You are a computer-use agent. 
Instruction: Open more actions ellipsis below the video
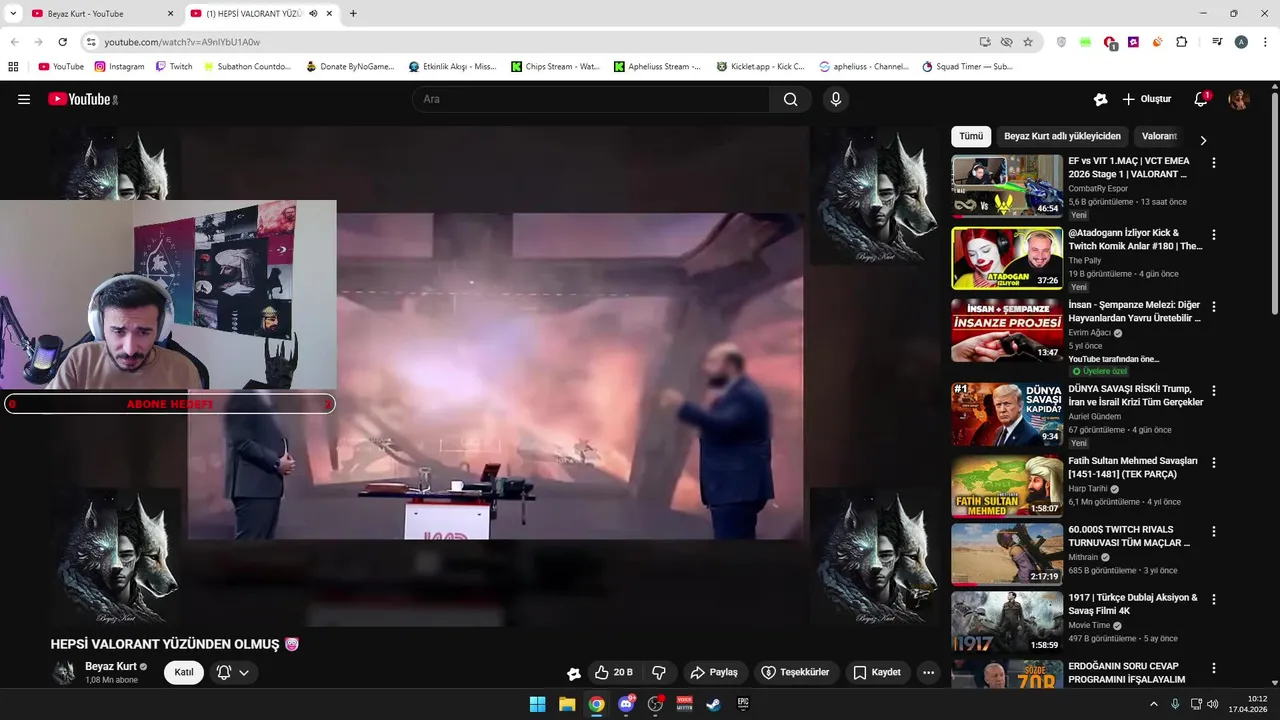coord(929,672)
